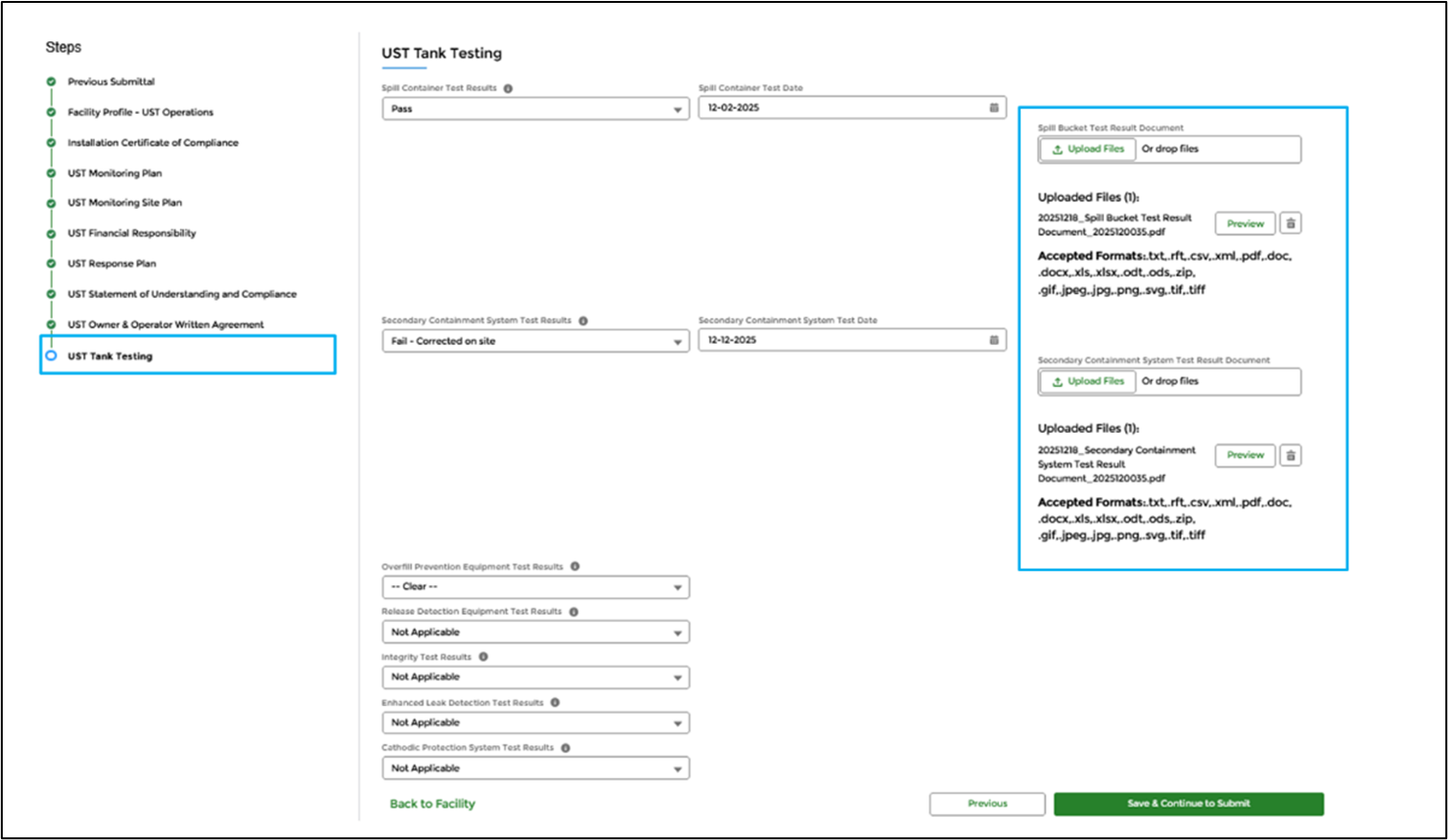Click info icon beside Integrity Test Results
This screenshot has width=1448, height=840.
pos(483,657)
